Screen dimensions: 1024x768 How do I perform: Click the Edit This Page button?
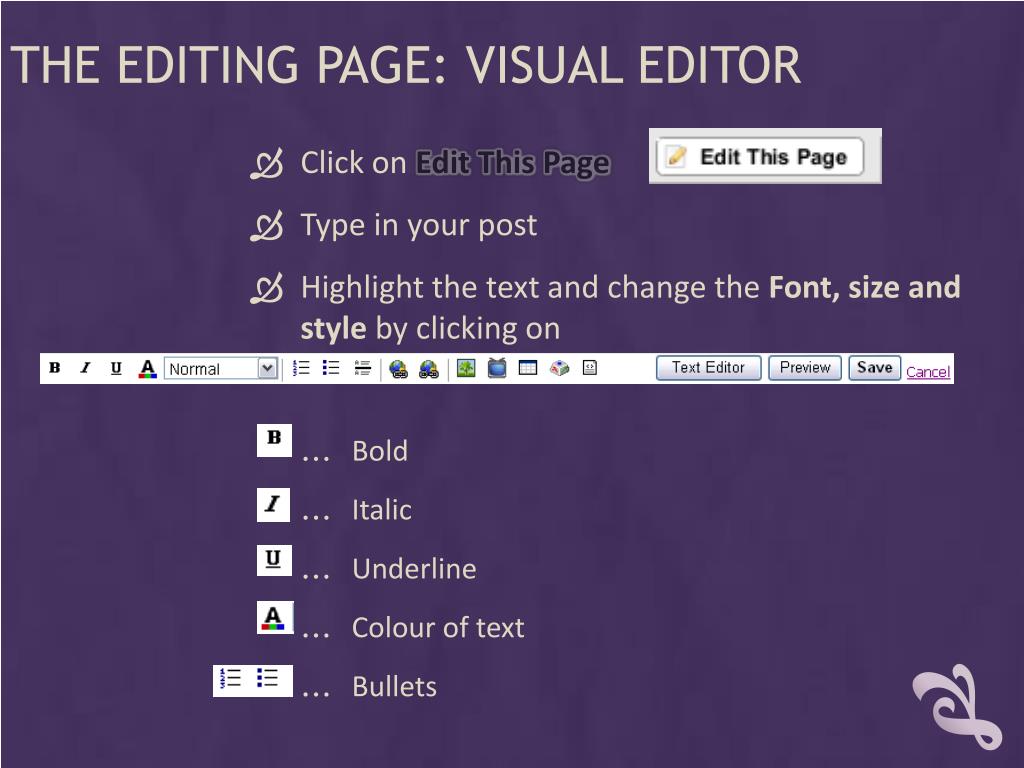(760, 157)
